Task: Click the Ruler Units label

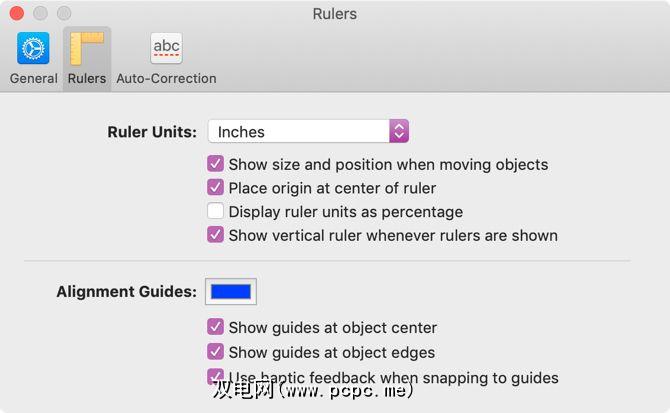Action: (152, 132)
